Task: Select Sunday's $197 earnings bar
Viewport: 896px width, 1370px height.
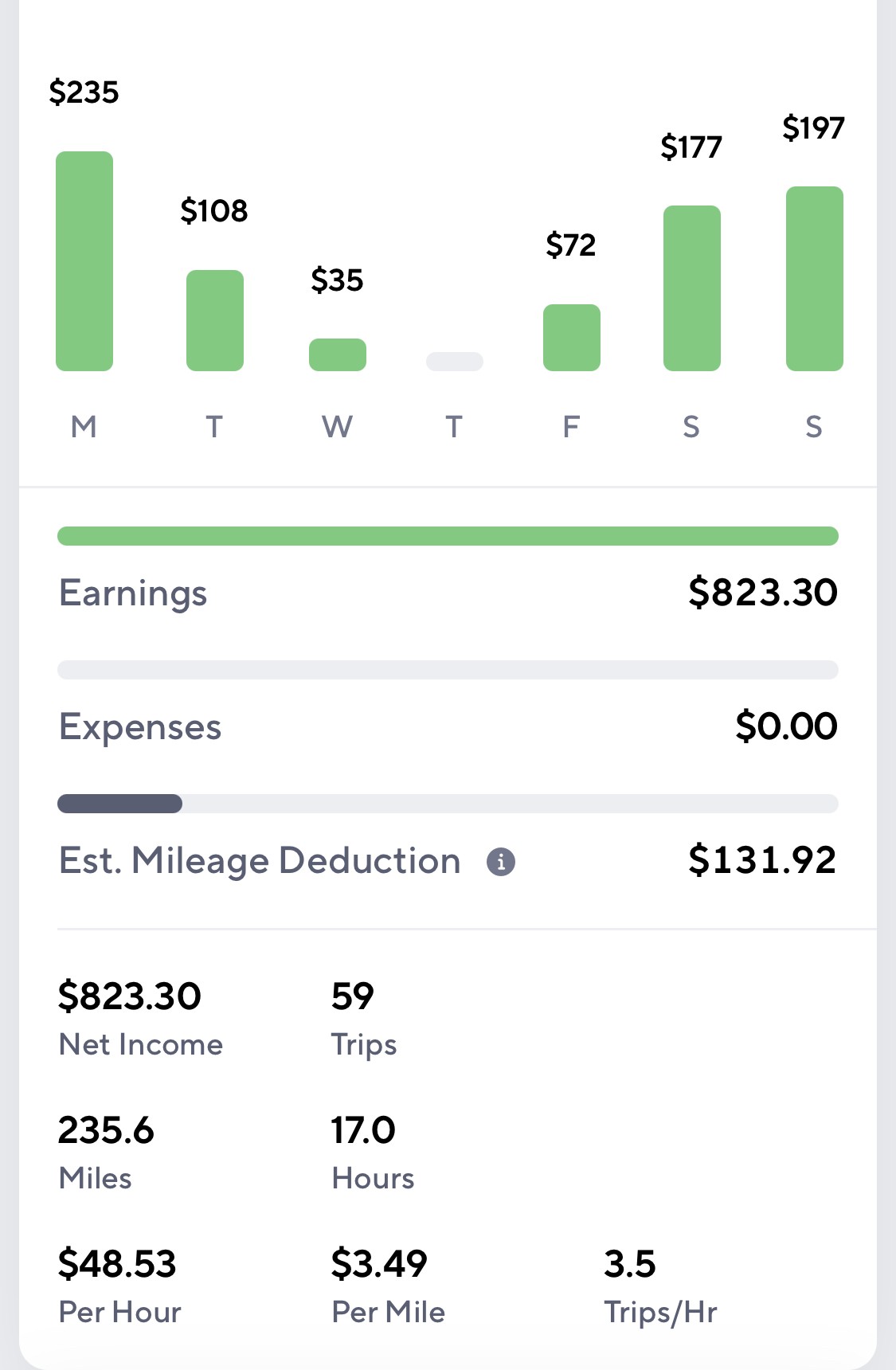Action: pos(815,279)
